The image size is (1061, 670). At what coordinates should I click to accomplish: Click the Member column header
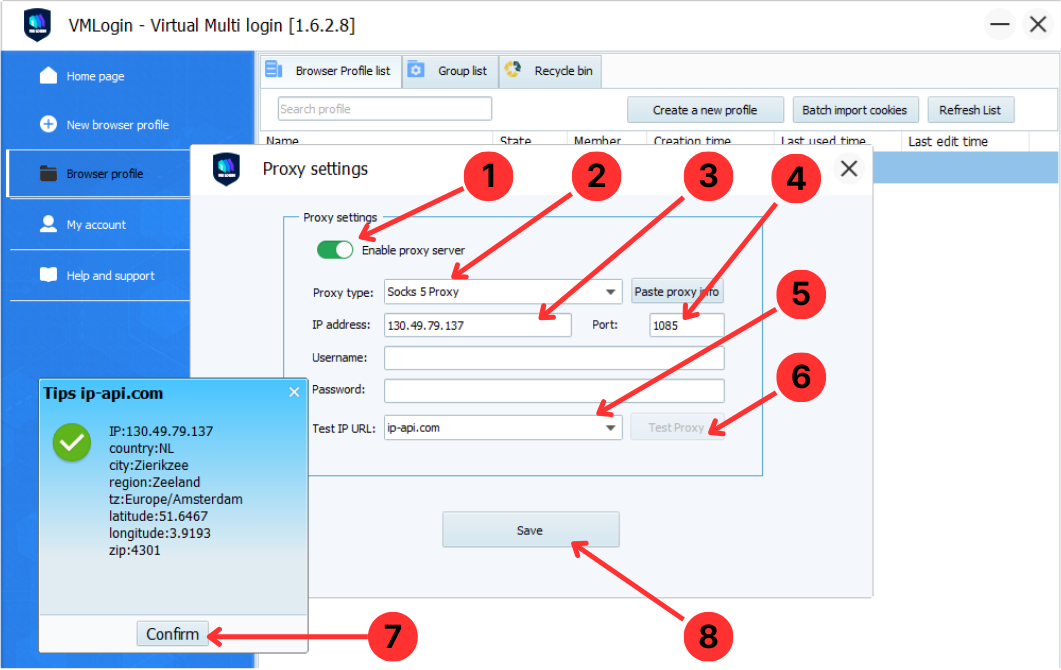[x=597, y=141]
